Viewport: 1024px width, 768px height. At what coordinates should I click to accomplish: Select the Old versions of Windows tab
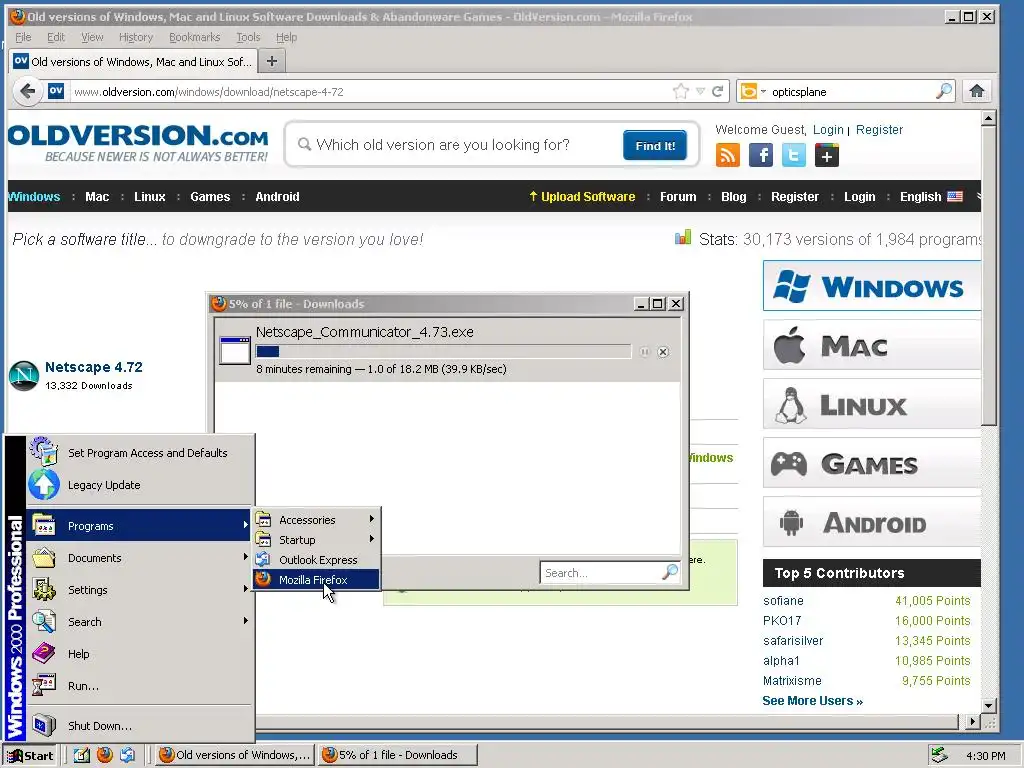tap(132, 61)
